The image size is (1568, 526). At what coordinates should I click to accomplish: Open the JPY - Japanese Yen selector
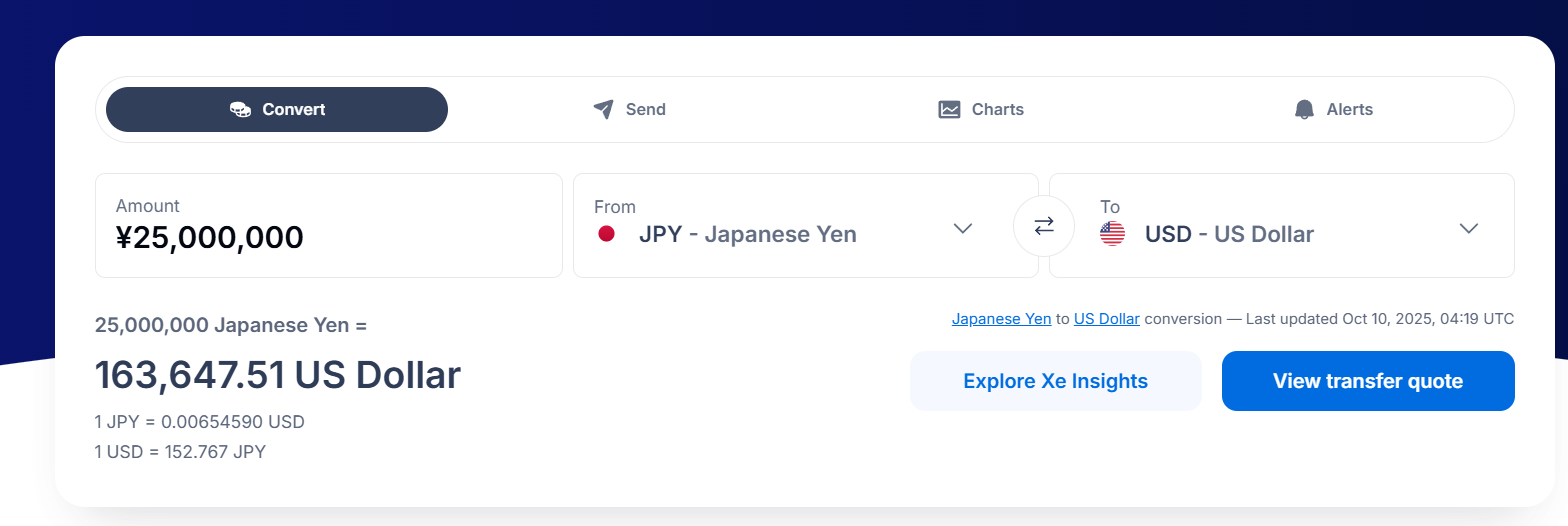(806, 226)
